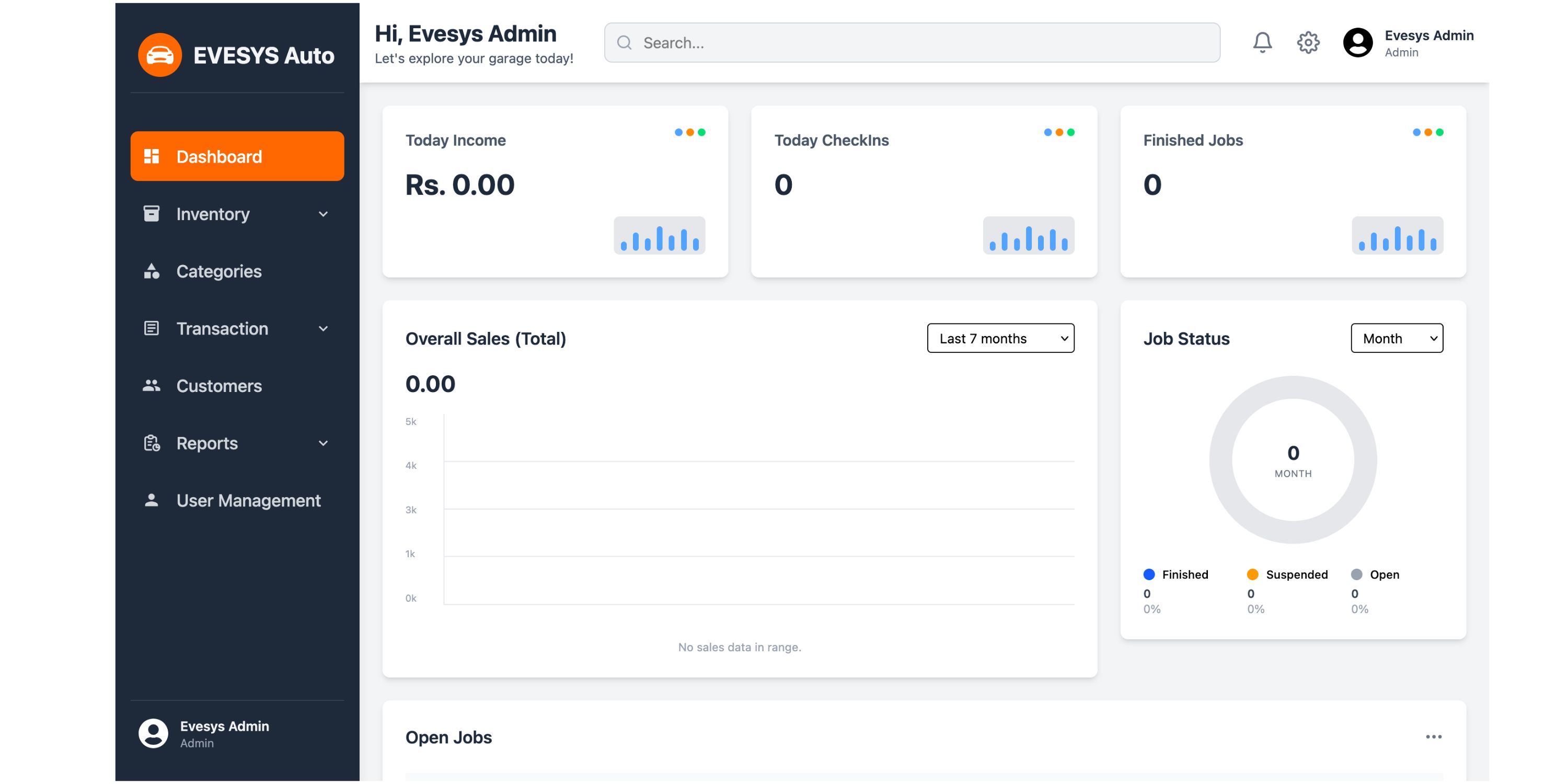Open the Job Status Month dropdown
This screenshot has width=1568, height=784.
tap(1397, 339)
